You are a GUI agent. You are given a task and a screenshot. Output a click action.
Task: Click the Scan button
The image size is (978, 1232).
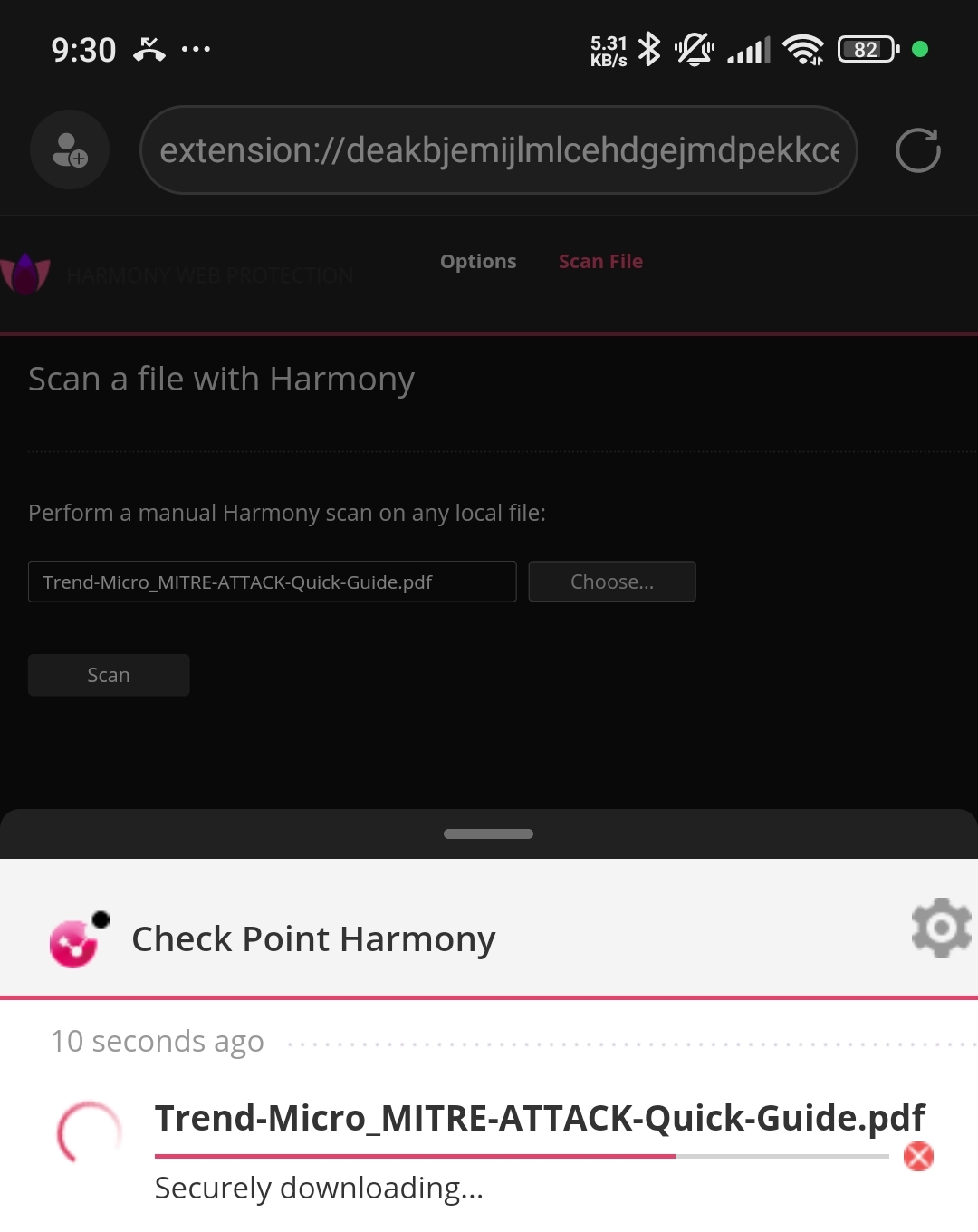(x=109, y=675)
